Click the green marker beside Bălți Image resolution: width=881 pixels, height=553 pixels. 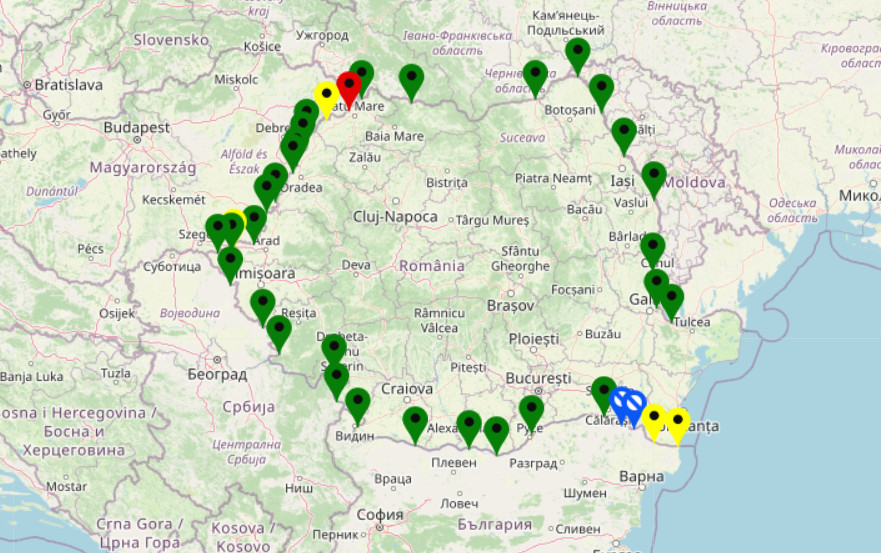[x=623, y=133]
